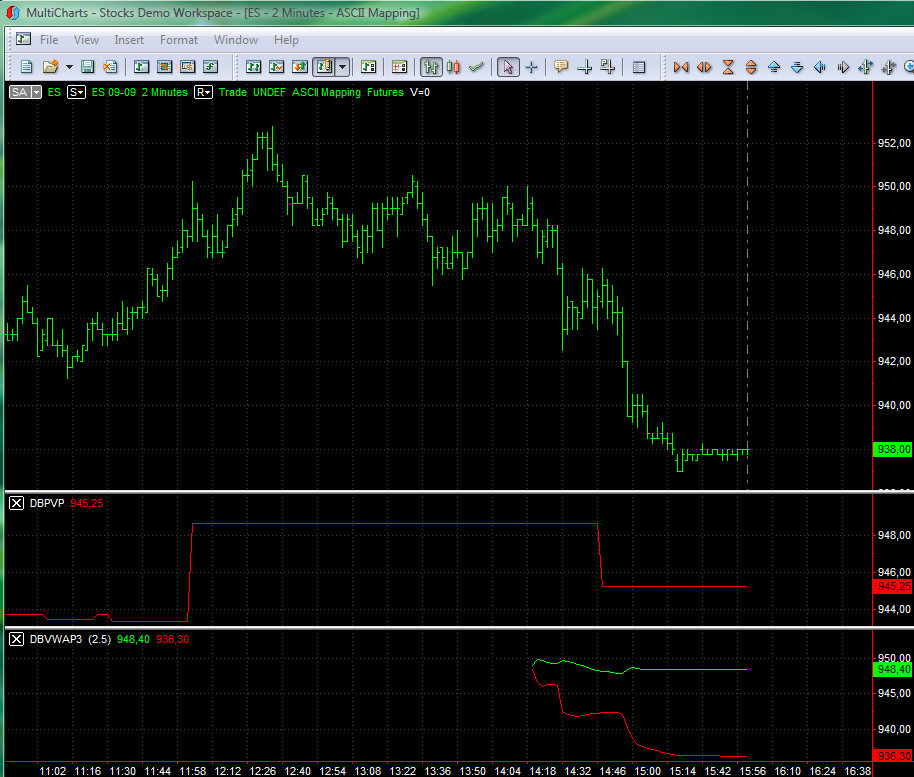Open the SA status dropdown
This screenshot has width=914, height=777.
(25, 92)
